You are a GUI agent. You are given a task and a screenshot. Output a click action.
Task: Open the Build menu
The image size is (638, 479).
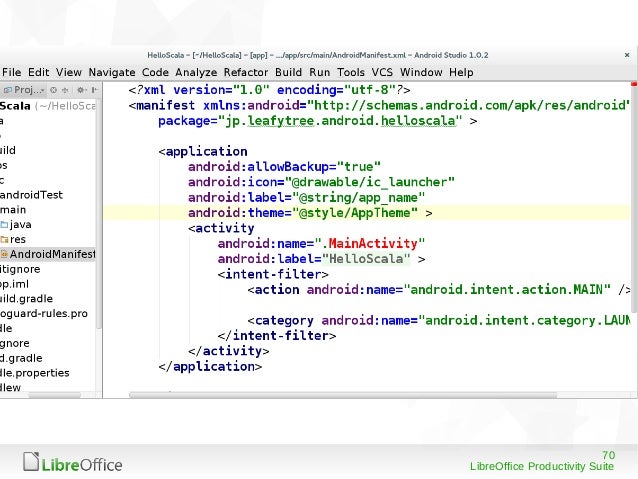(x=288, y=72)
